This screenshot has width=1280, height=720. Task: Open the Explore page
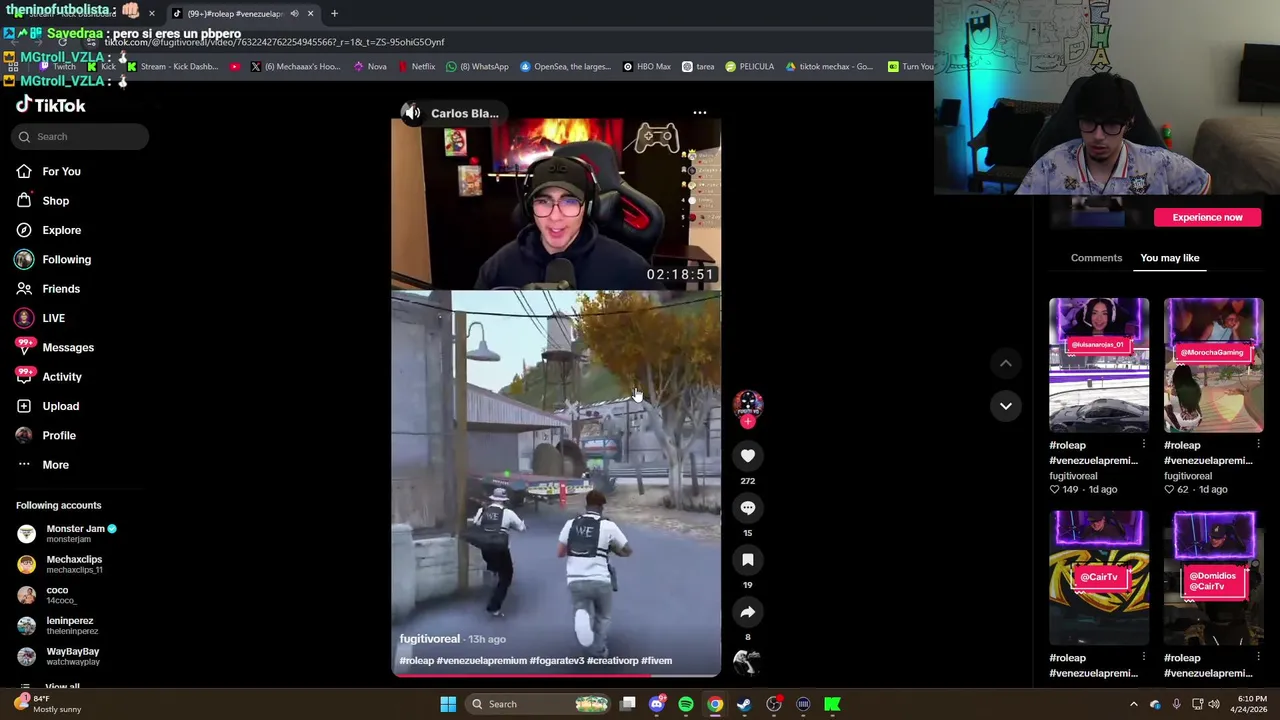[x=48, y=230]
